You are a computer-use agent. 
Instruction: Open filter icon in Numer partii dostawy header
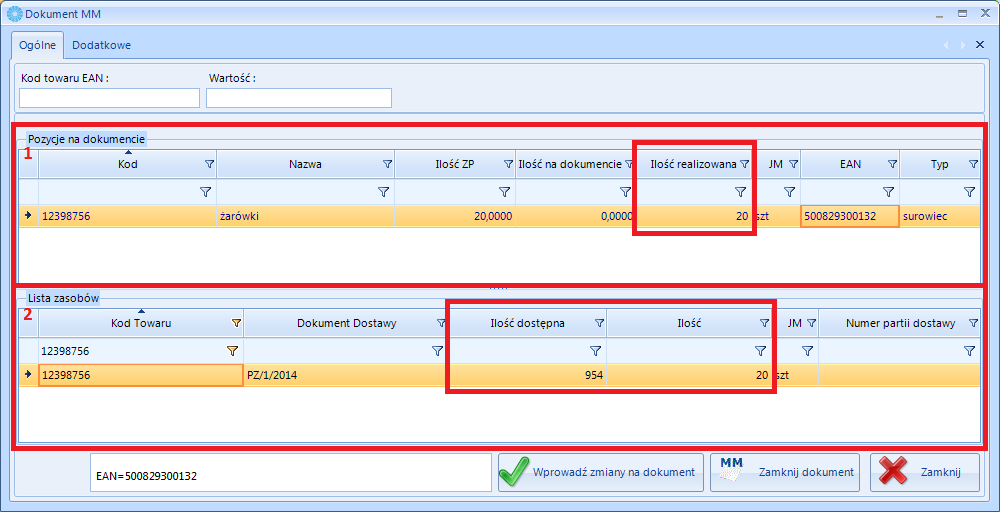(973, 323)
